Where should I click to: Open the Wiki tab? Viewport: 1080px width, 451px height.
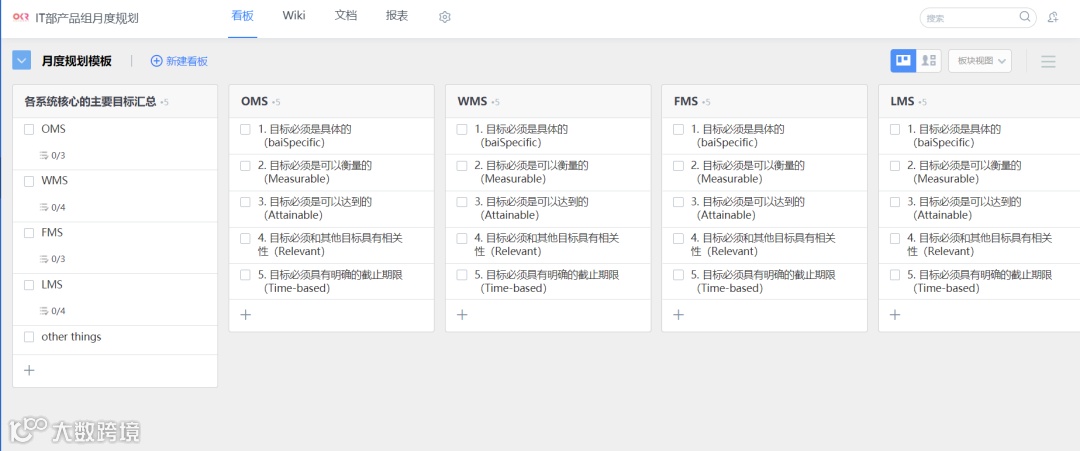pyautogui.click(x=294, y=16)
